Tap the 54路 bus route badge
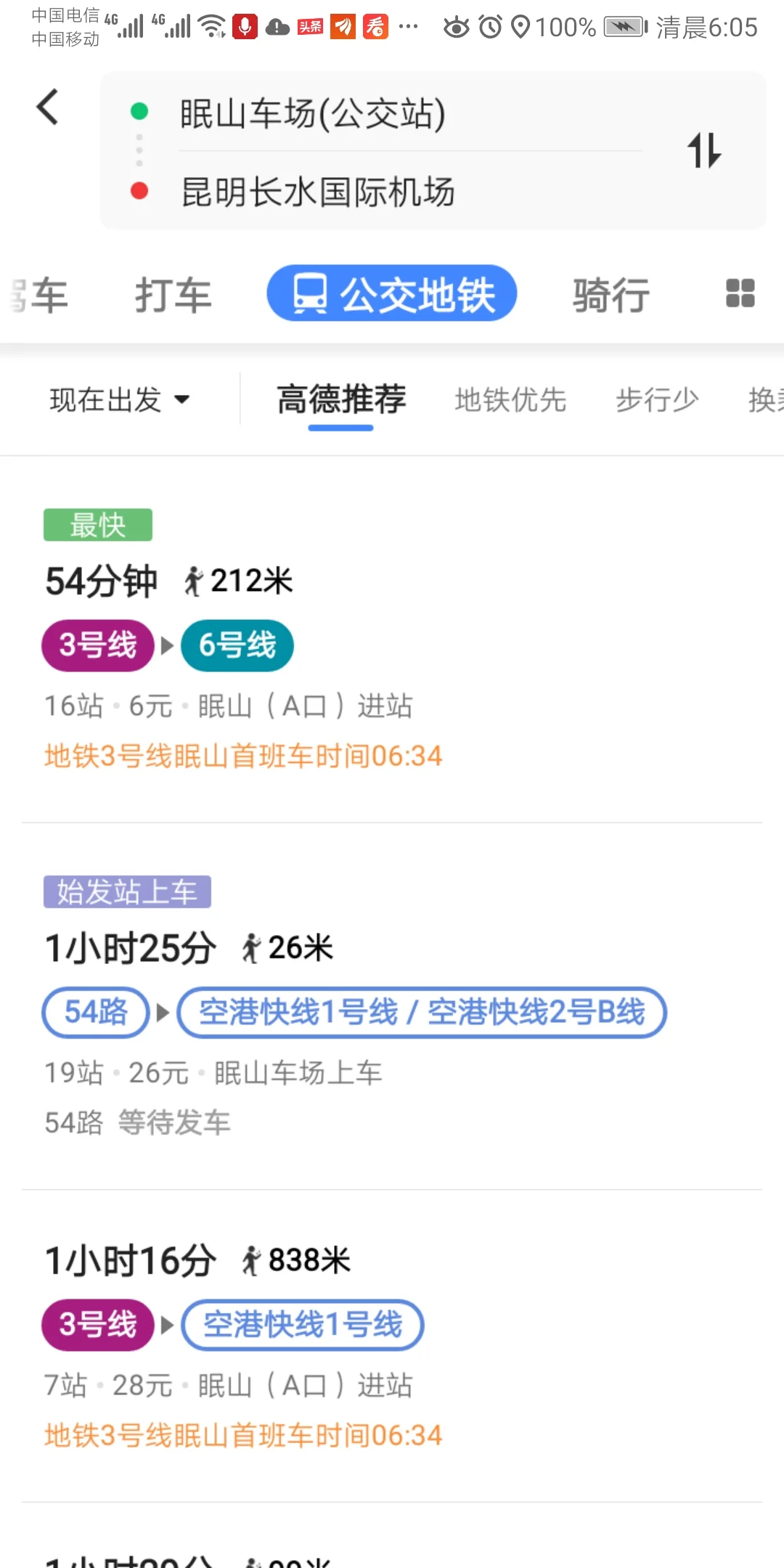Image resolution: width=784 pixels, height=1568 pixels. tap(95, 1011)
